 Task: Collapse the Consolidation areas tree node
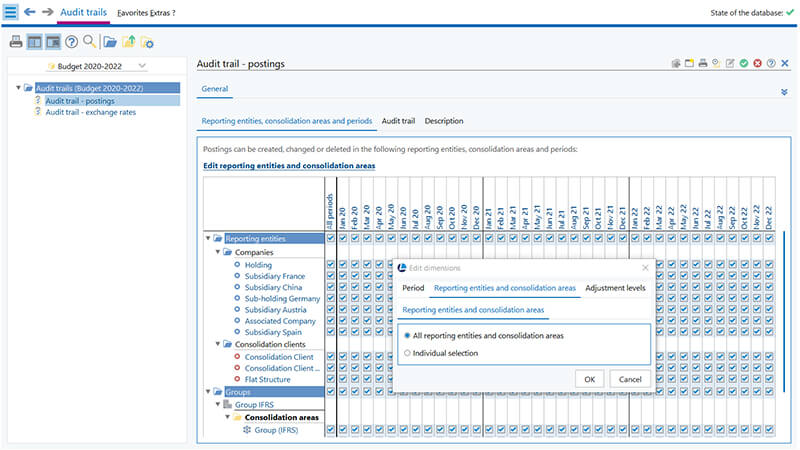(x=228, y=417)
